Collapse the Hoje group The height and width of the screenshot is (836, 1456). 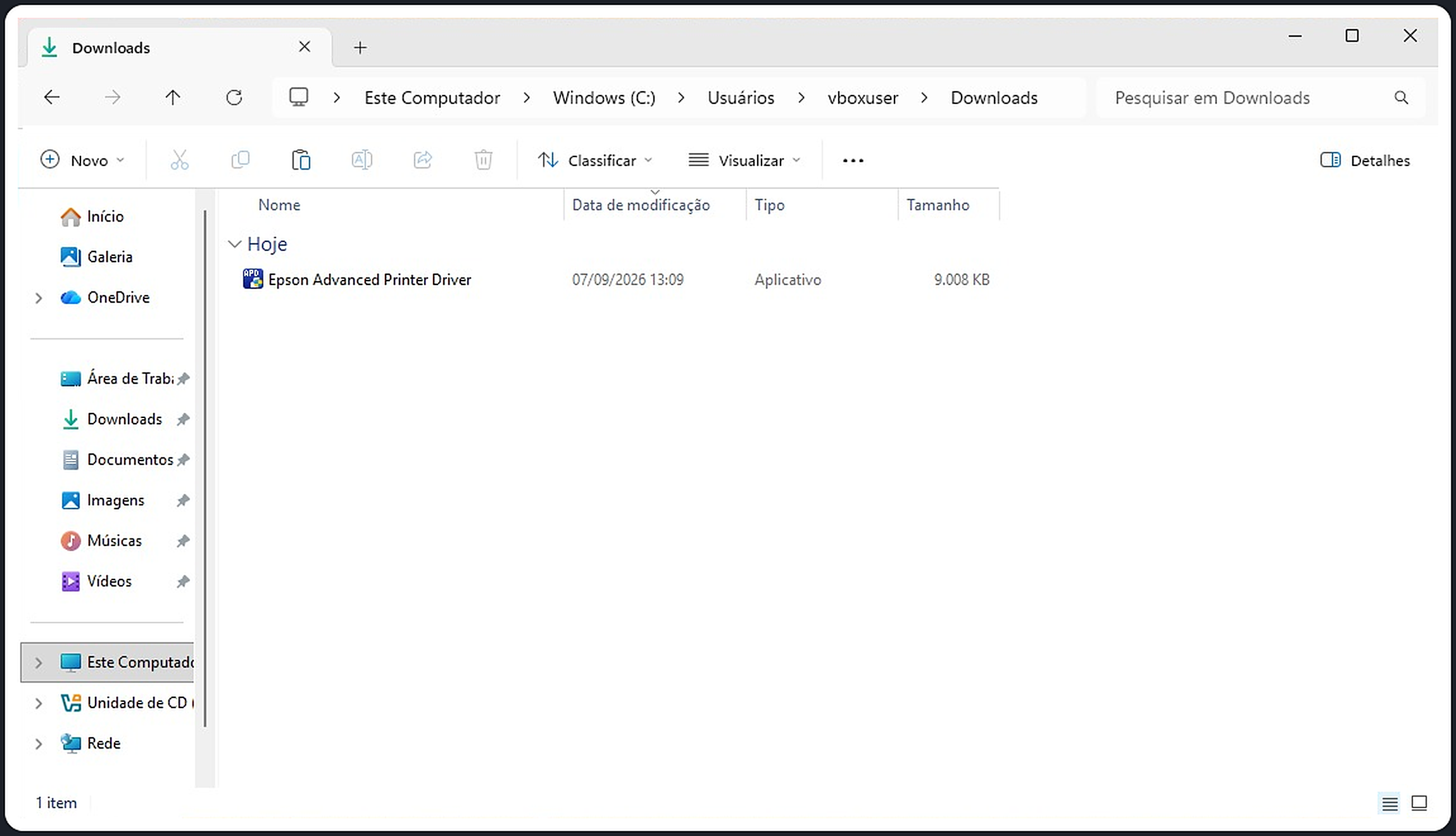click(234, 244)
